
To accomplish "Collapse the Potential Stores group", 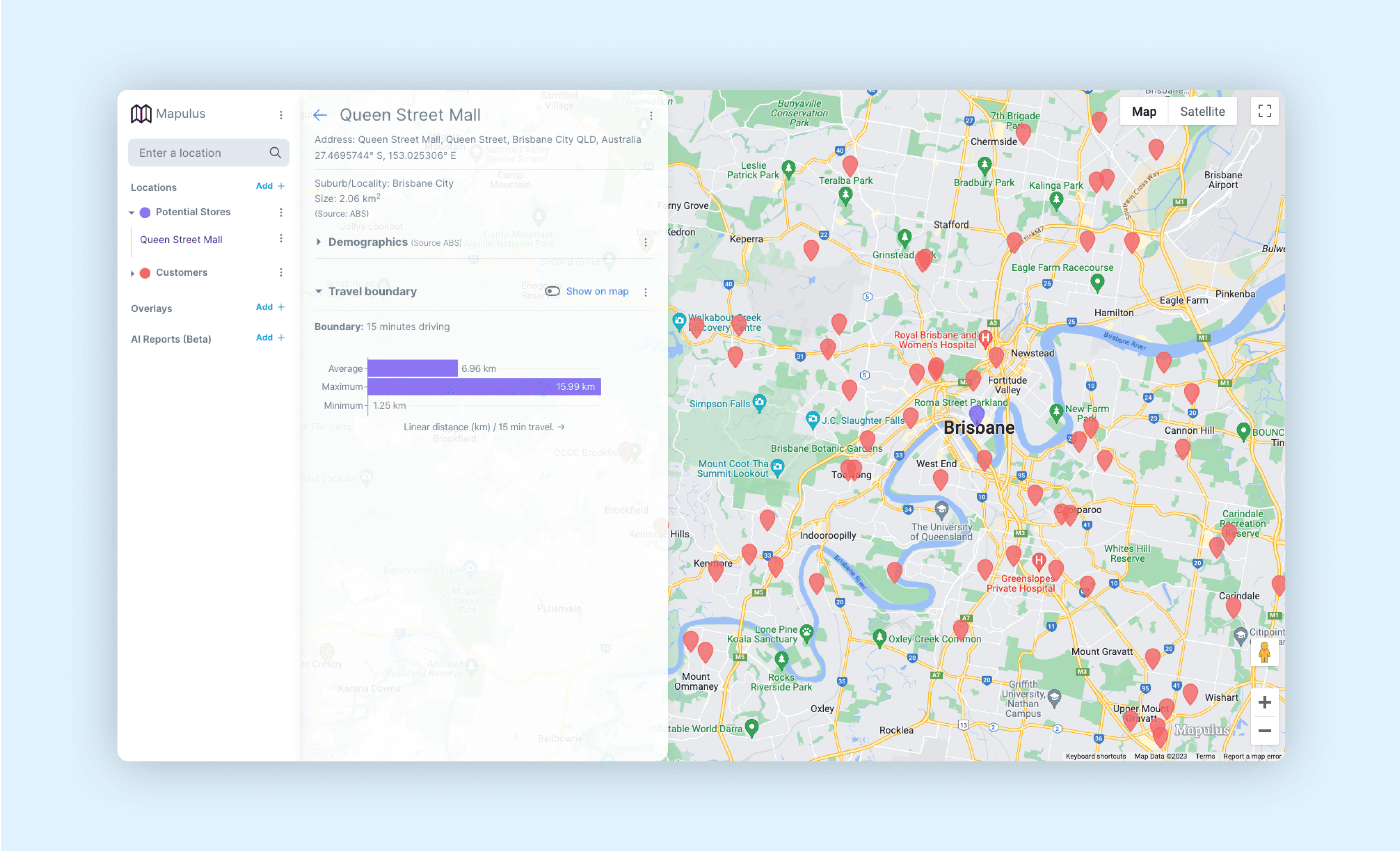I will click(x=132, y=212).
